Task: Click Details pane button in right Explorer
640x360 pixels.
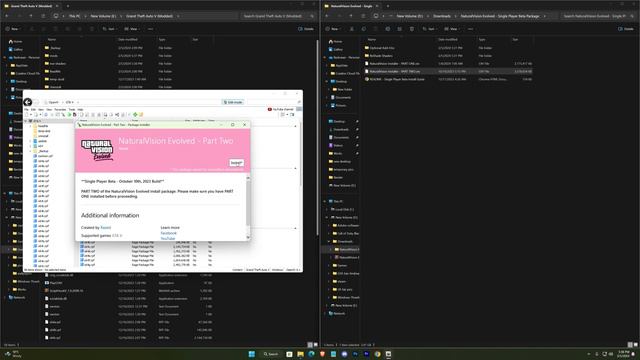Action: coord(626,29)
